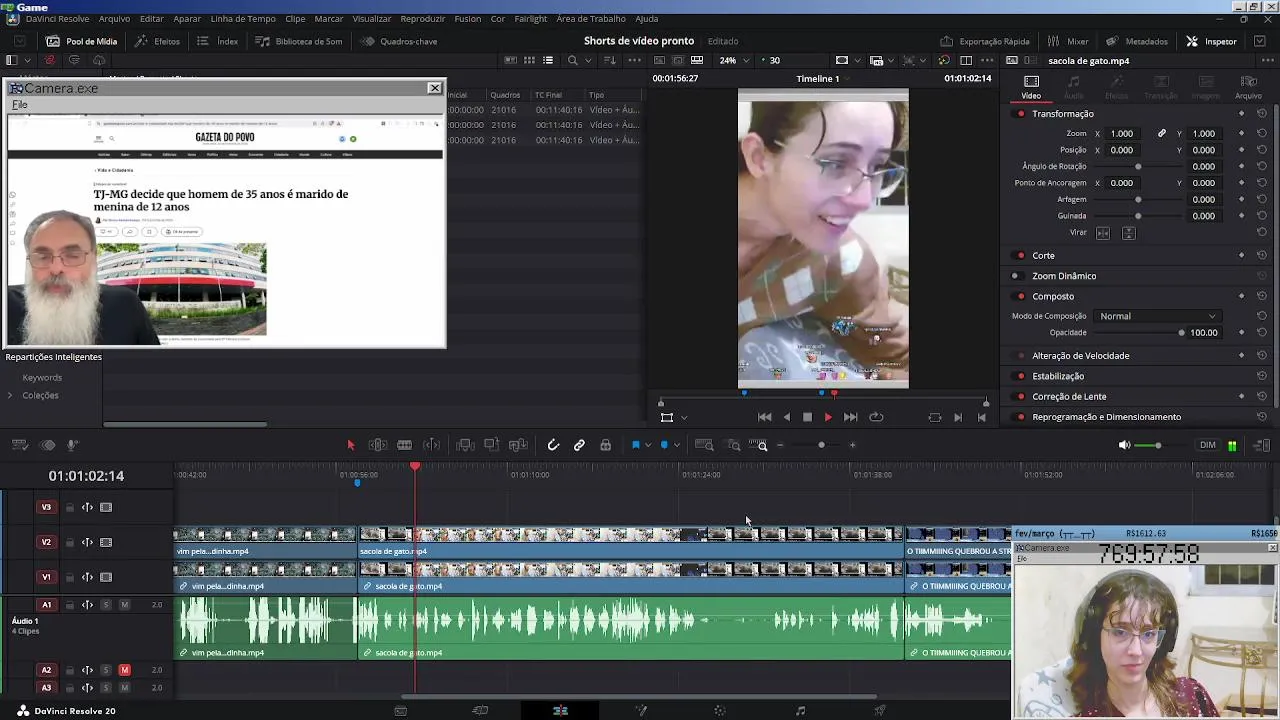This screenshot has width=1280, height=720.
Task: Mute audio track A1
Action: [125, 605]
